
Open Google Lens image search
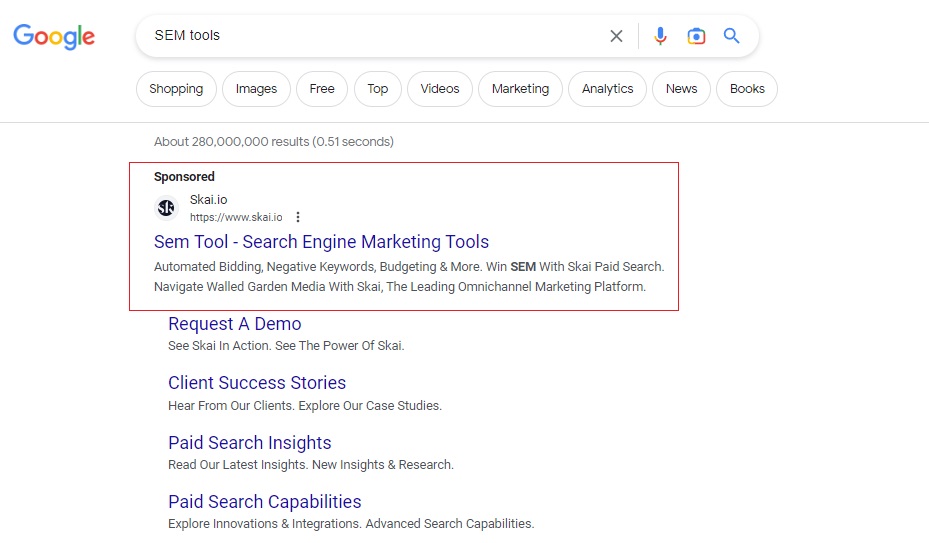(696, 36)
